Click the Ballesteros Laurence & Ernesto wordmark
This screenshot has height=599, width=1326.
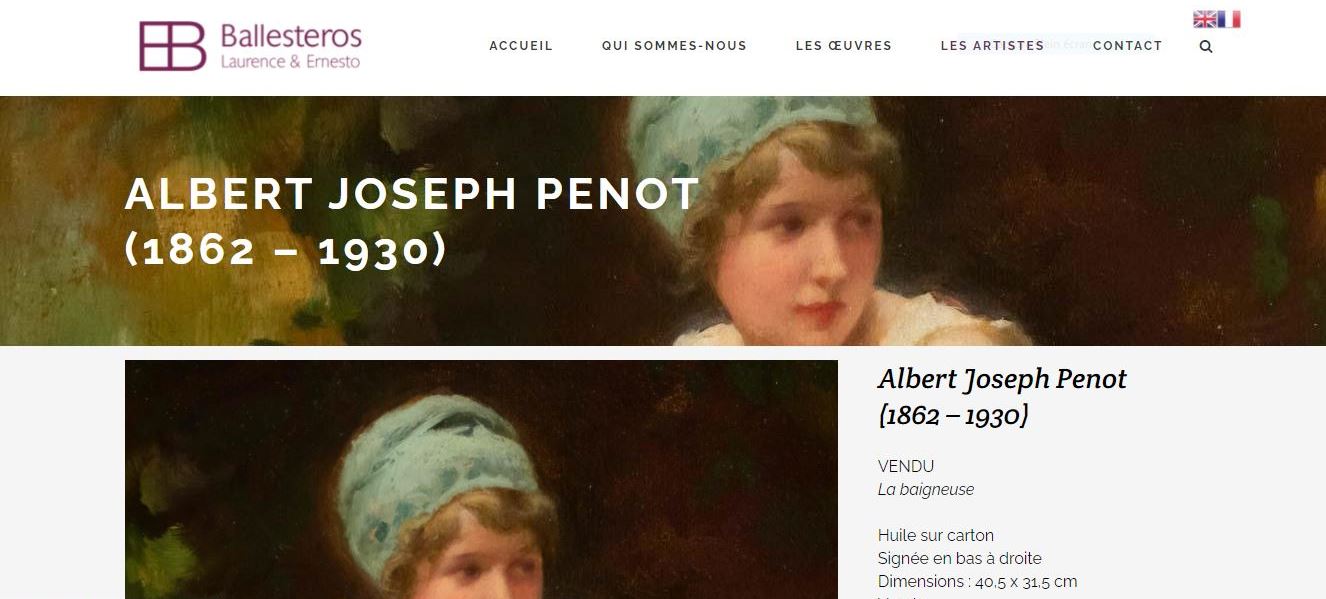tap(290, 47)
